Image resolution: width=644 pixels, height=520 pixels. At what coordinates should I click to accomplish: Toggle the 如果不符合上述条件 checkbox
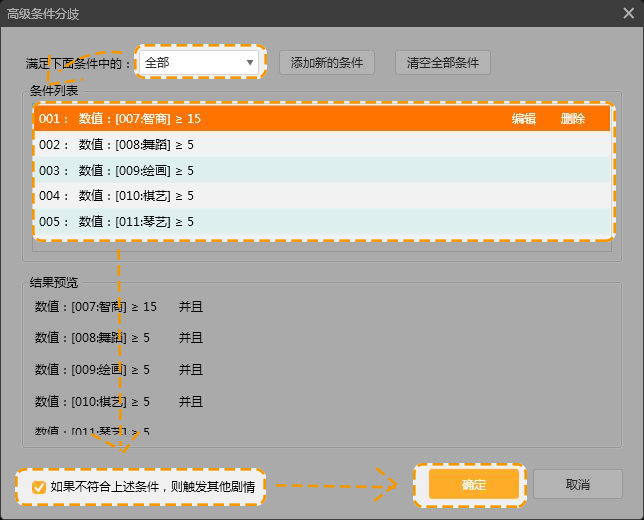[x=39, y=487]
